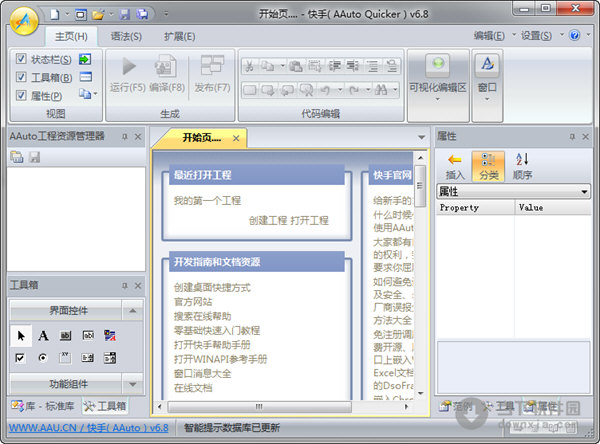Switch to 库 - 标准库 bottom tab

click(42, 406)
